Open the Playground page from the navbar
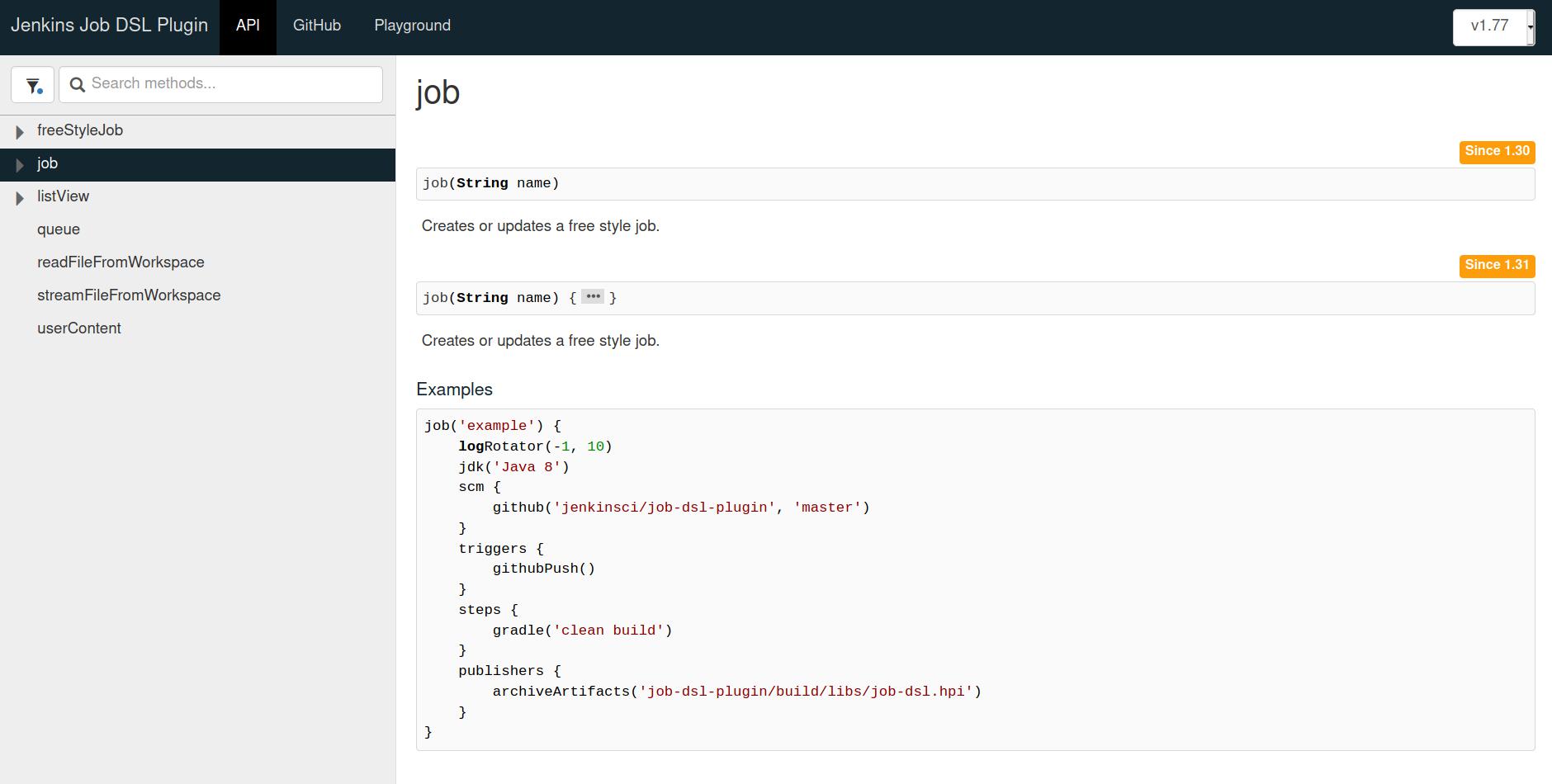Screen dimensions: 1552x784 [x=411, y=26]
